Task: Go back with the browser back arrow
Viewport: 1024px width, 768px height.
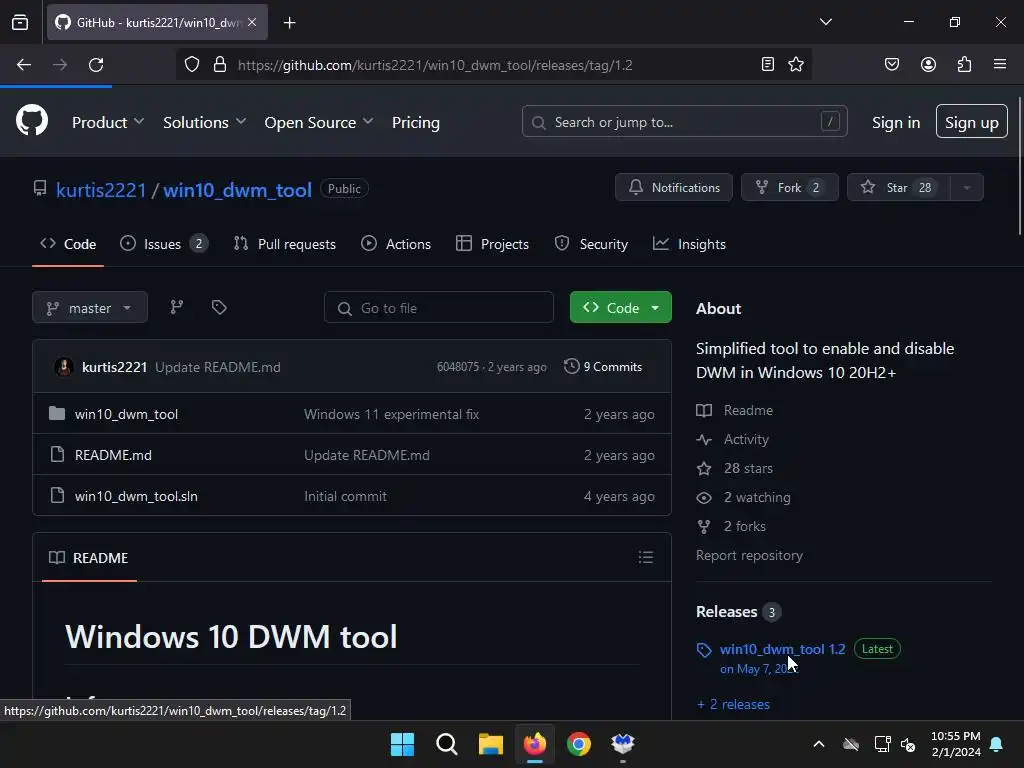Action: (x=24, y=65)
